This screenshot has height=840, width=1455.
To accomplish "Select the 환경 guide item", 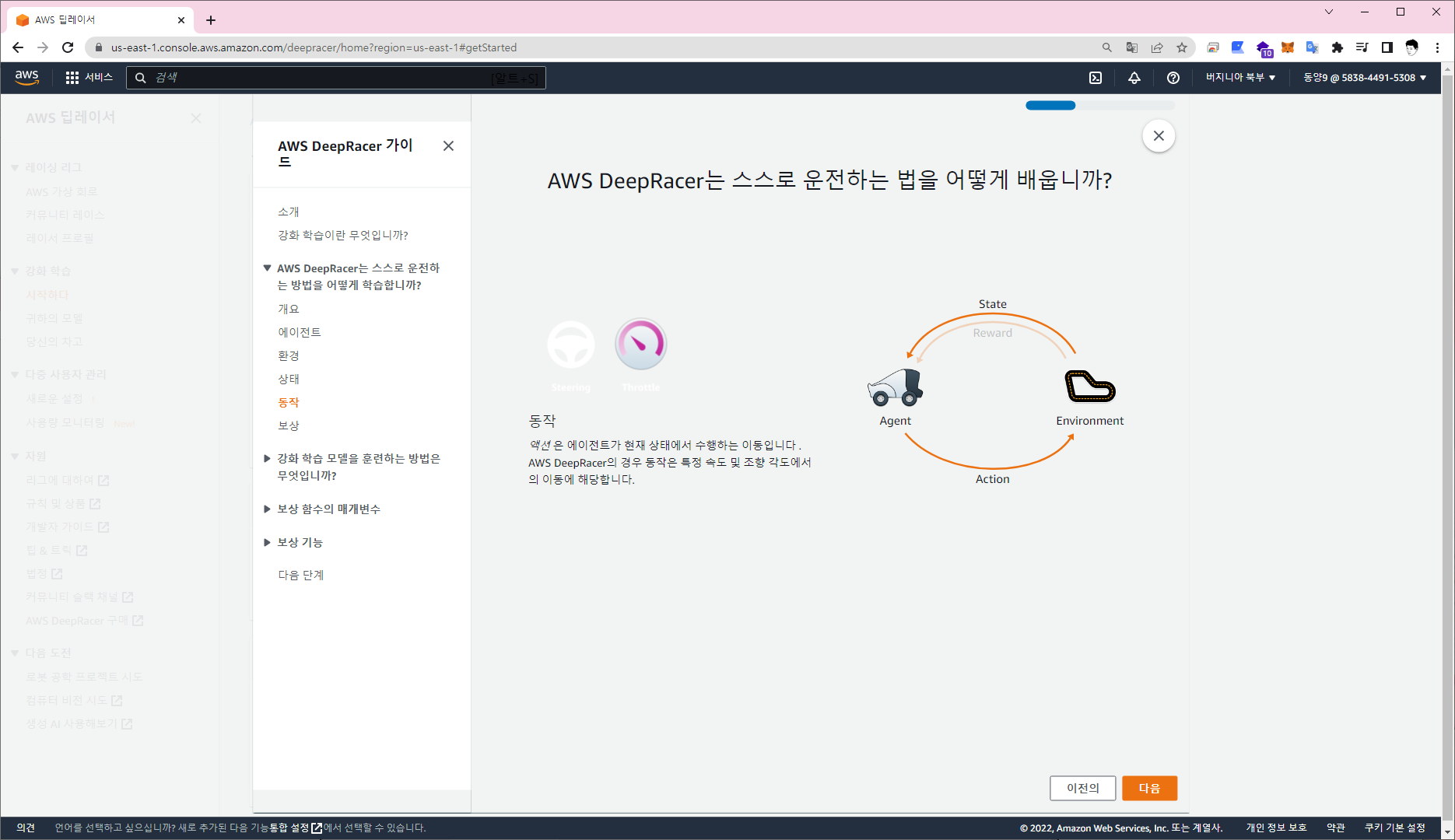I will click(289, 355).
